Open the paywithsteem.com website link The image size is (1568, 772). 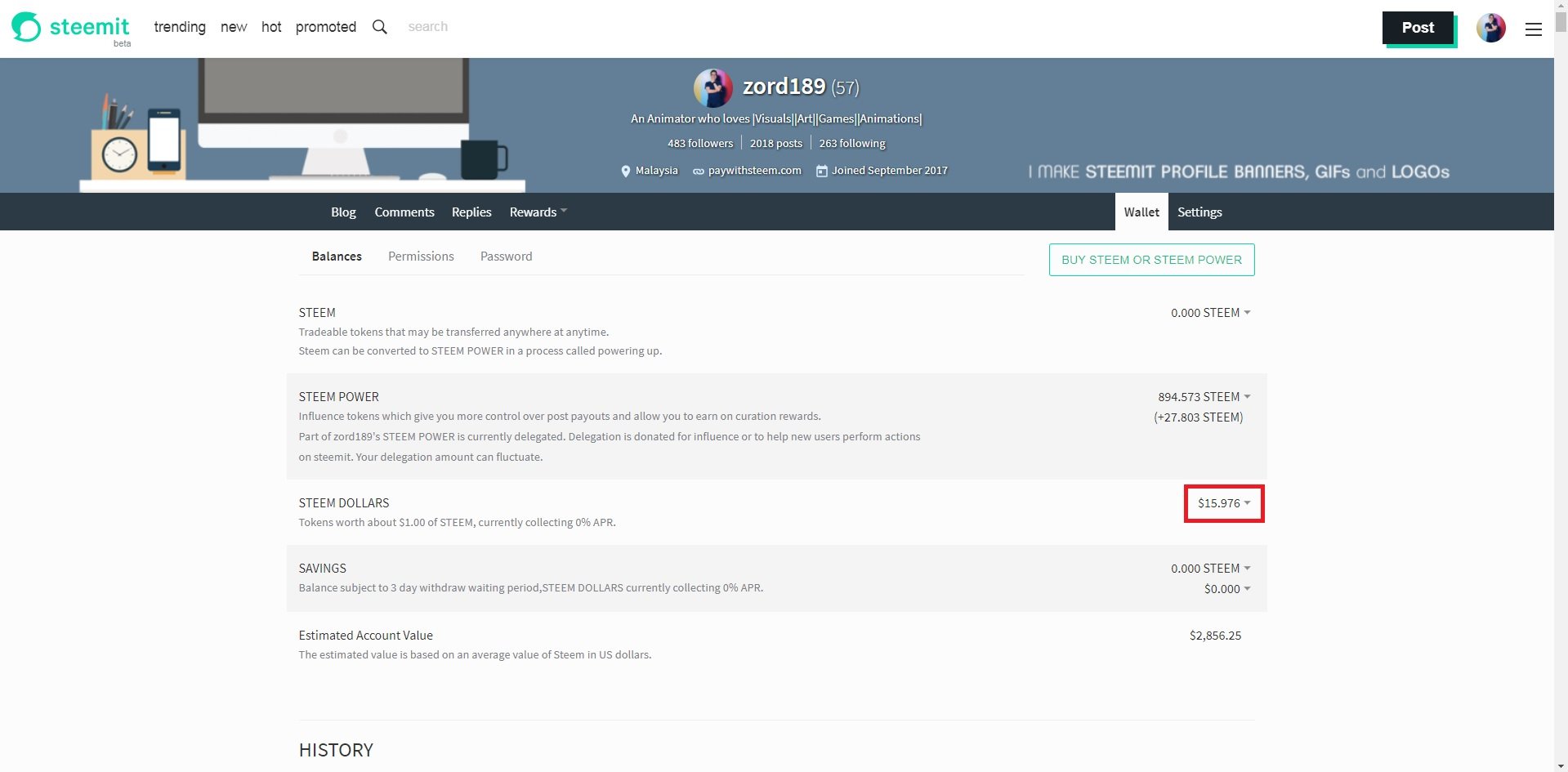coord(755,171)
